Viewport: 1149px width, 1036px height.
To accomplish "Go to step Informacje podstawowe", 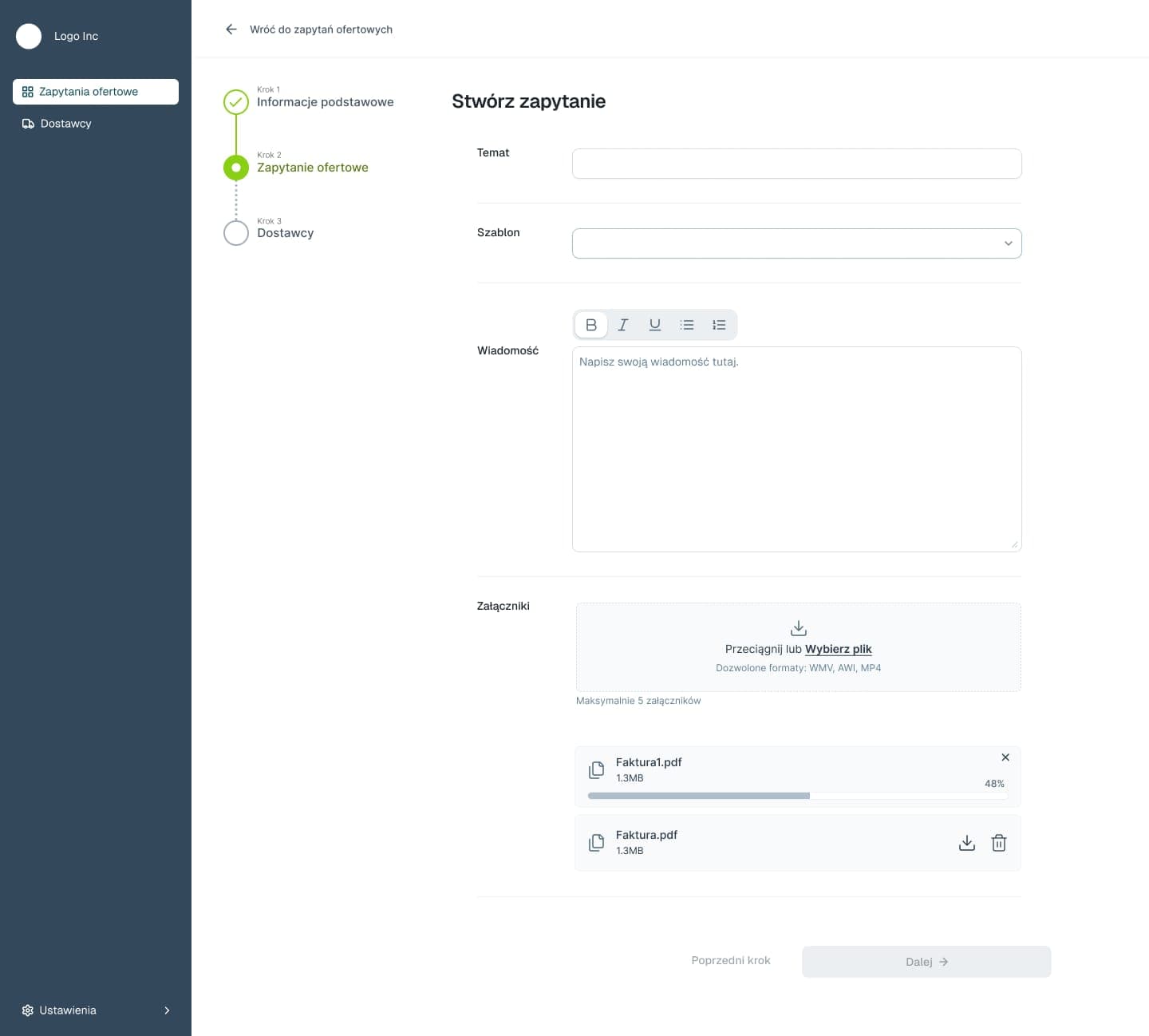I will (325, 102).
